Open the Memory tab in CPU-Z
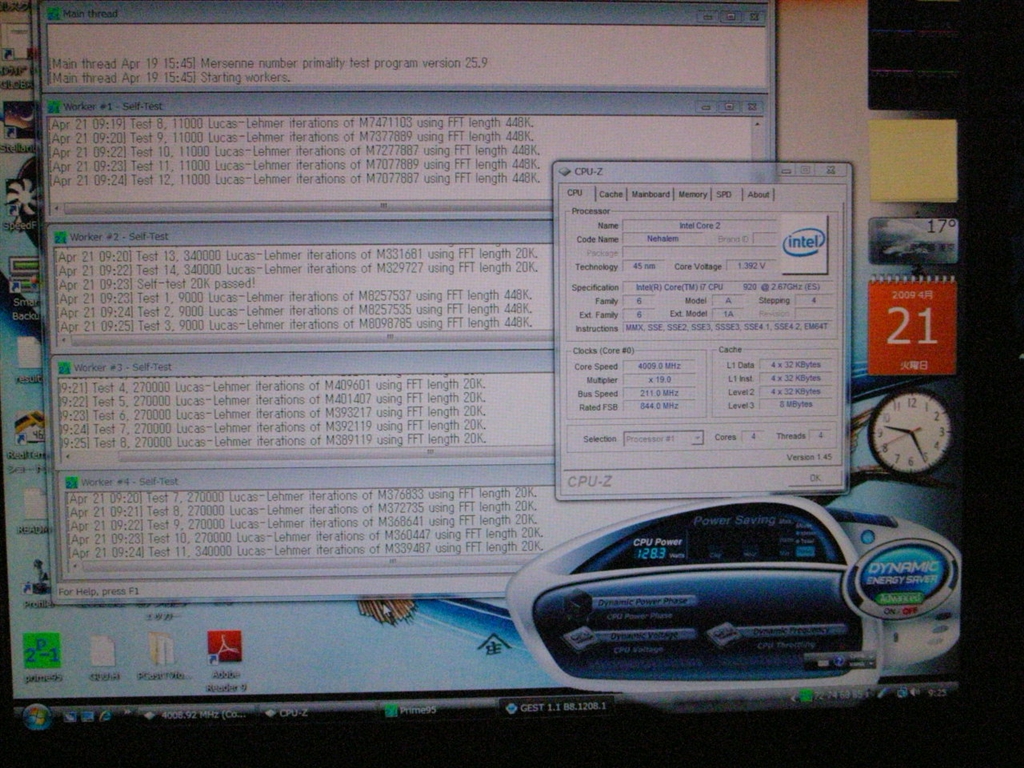Screen dimensions: 1024x768 click(692, 195)
